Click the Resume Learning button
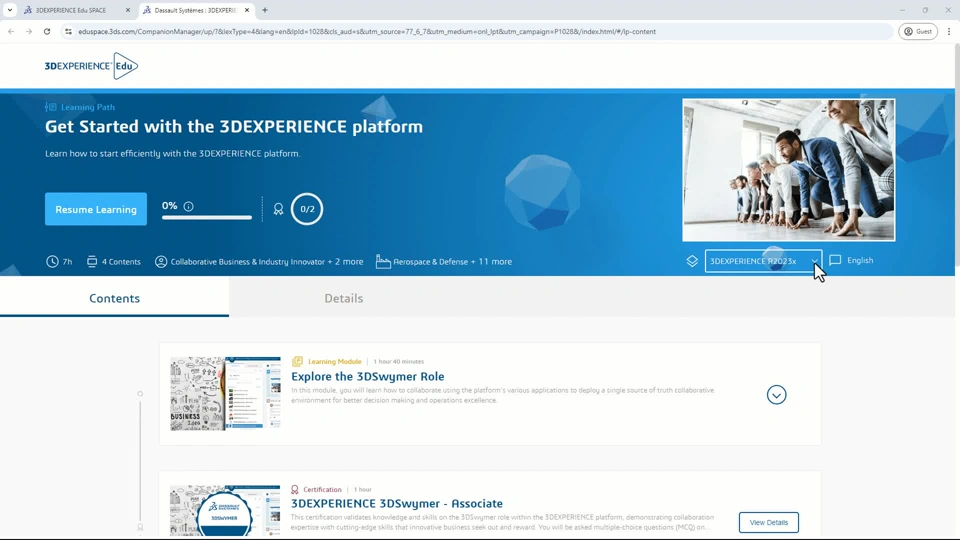 coord(96,209)
